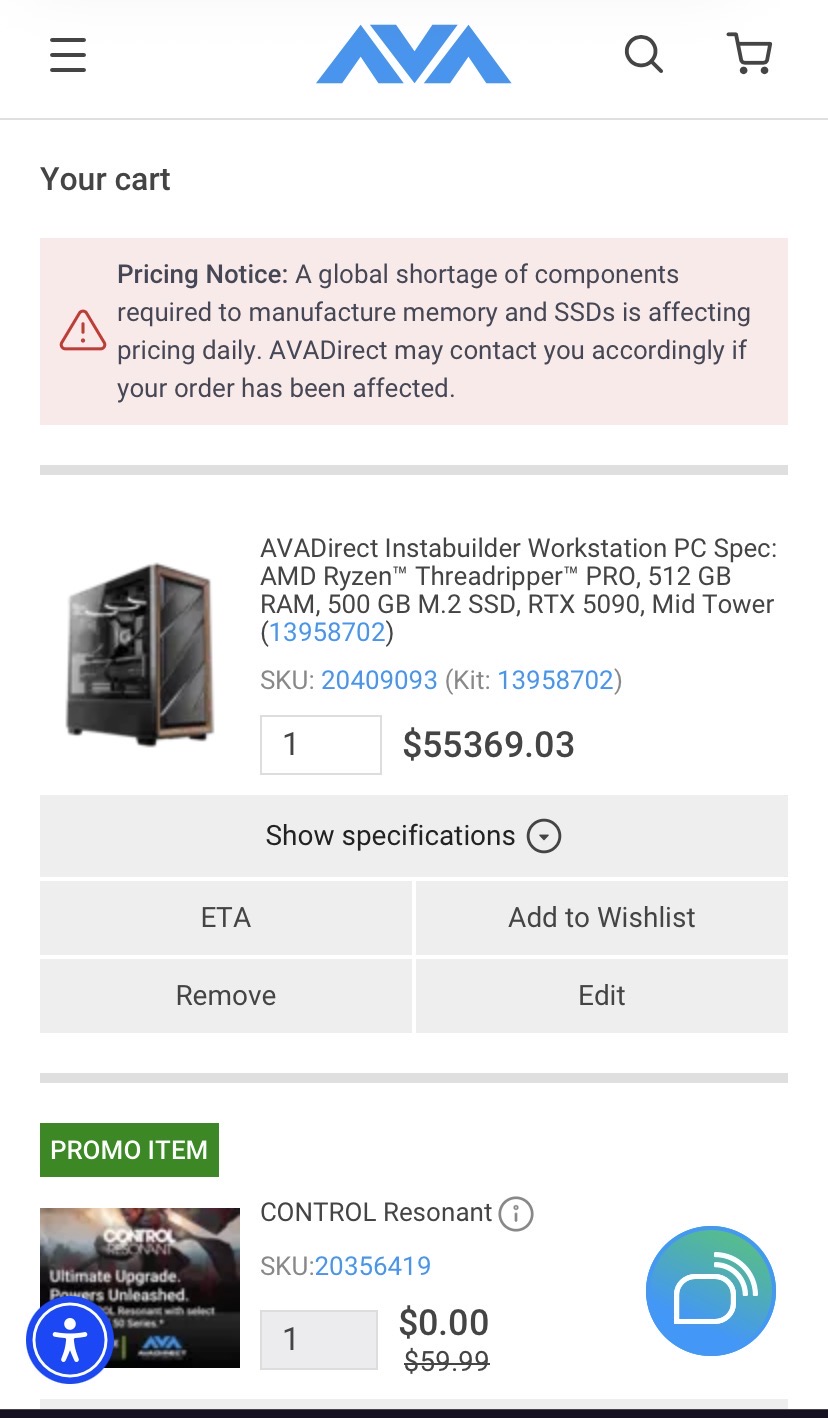Check ETA for the workstation

[x=226, y=918]
